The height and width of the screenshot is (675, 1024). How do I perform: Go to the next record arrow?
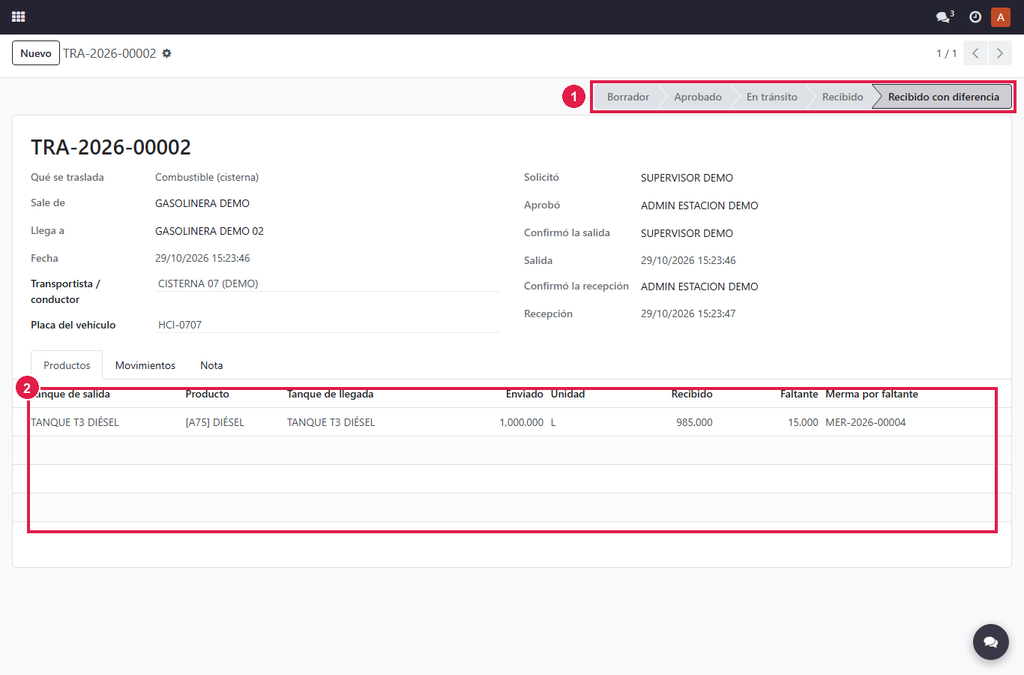tap(1000, 54)
